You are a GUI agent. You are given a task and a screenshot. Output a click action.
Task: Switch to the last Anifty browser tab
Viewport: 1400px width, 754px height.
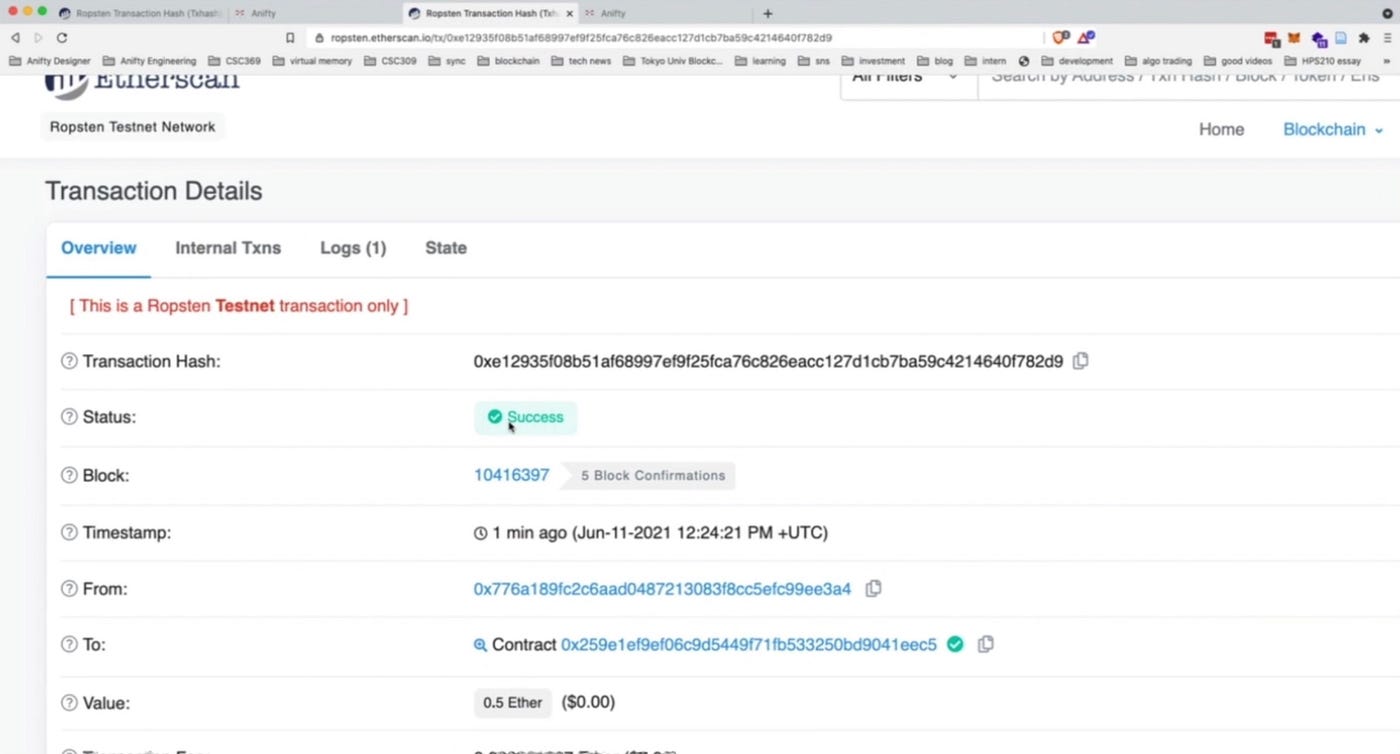(665, 14)
